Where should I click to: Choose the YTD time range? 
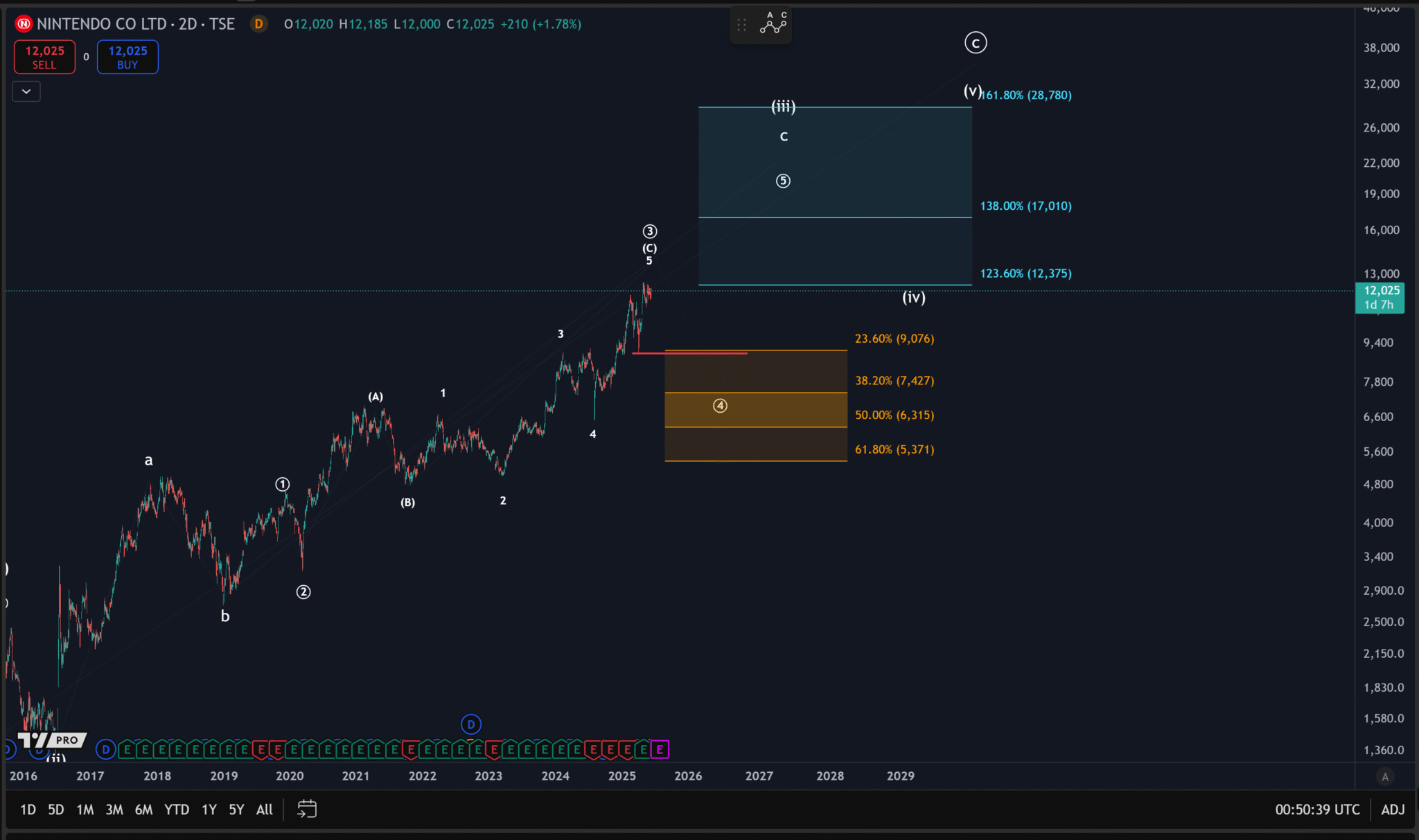(x=177, y=810)
